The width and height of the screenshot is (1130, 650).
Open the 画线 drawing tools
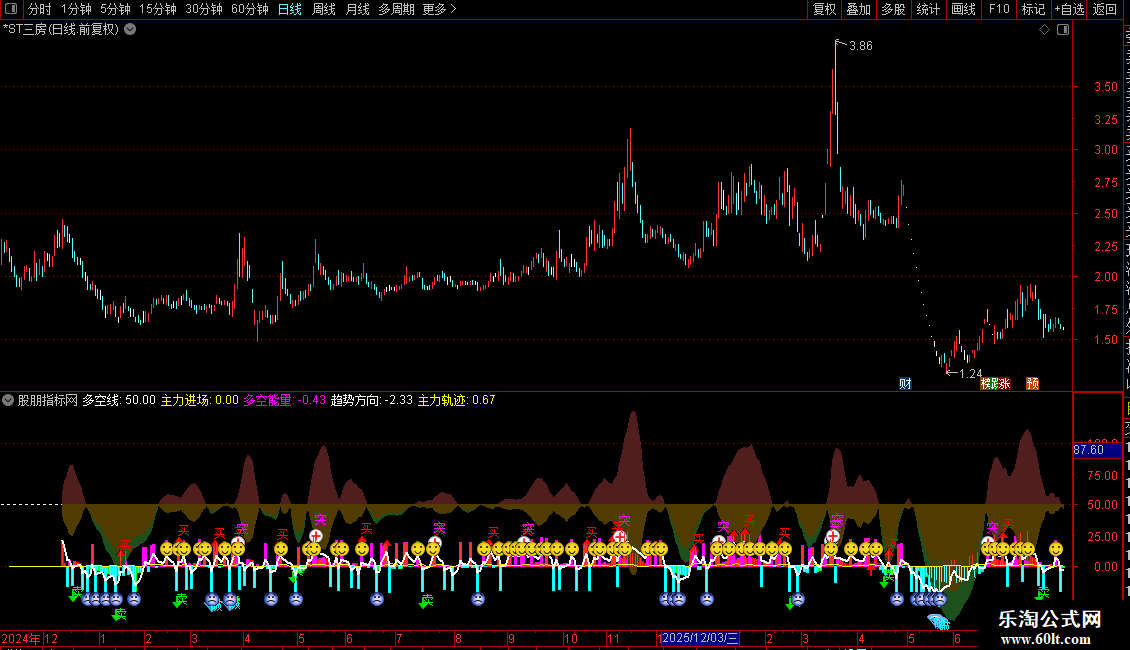[x=963, y=9]
